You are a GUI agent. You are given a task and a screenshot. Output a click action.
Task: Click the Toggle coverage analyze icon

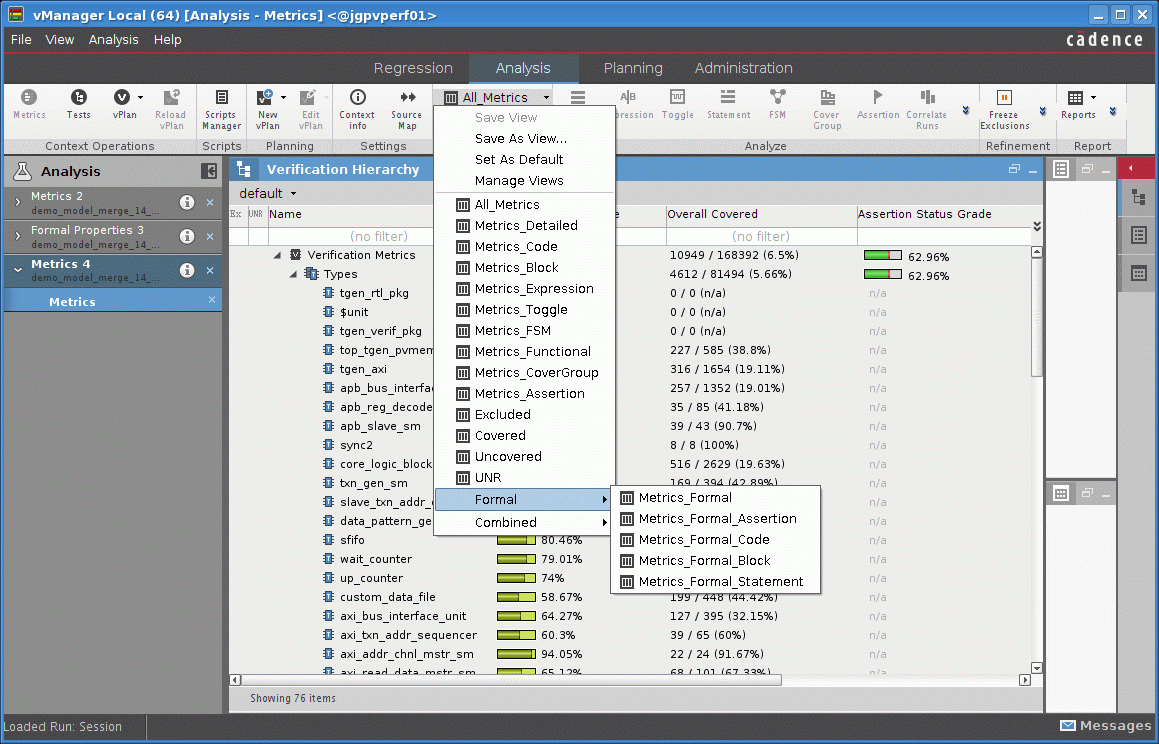(677, 103)
